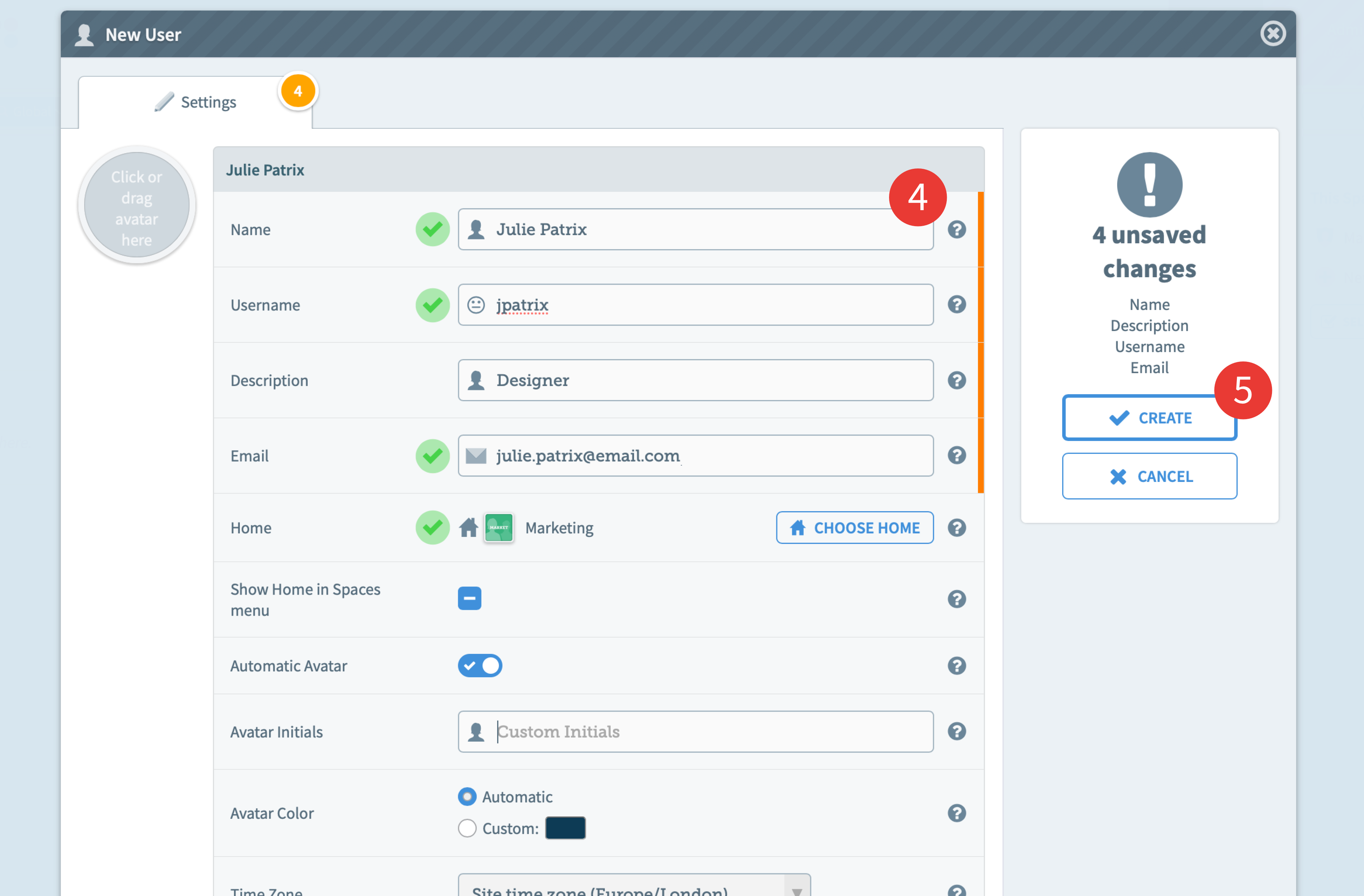Open help for Automatic Avatar
The image size is (1364, 896).
pos(957,666)
